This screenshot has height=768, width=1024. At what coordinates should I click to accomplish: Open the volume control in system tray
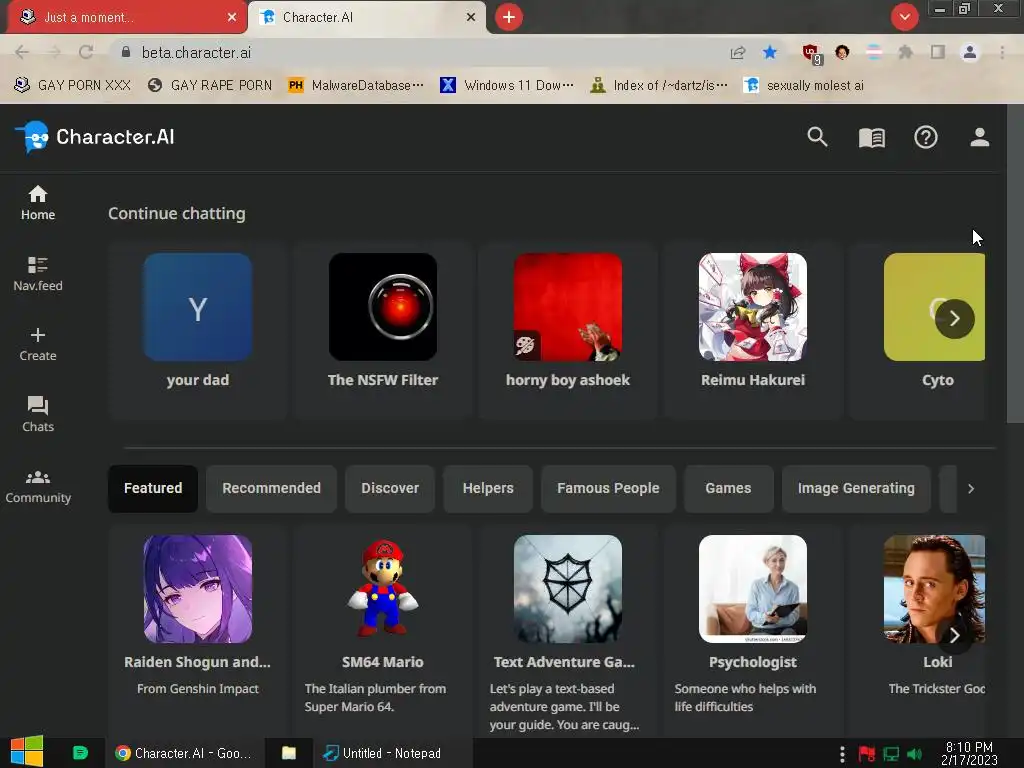click(914, 754)
